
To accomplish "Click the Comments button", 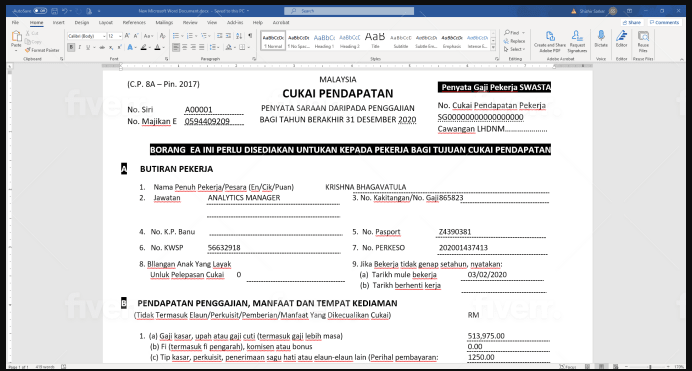I will click(x=664, y=22).
